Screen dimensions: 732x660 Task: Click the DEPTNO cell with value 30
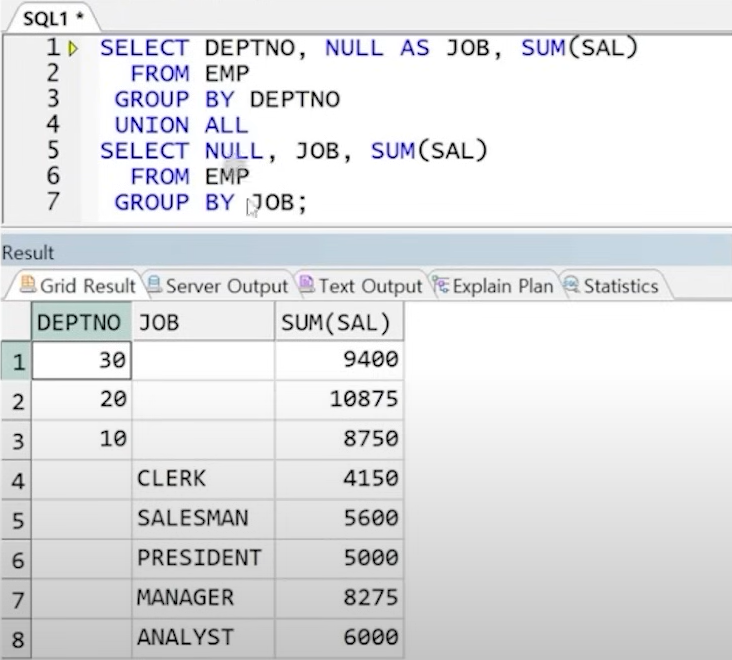(x=82, y=360)
